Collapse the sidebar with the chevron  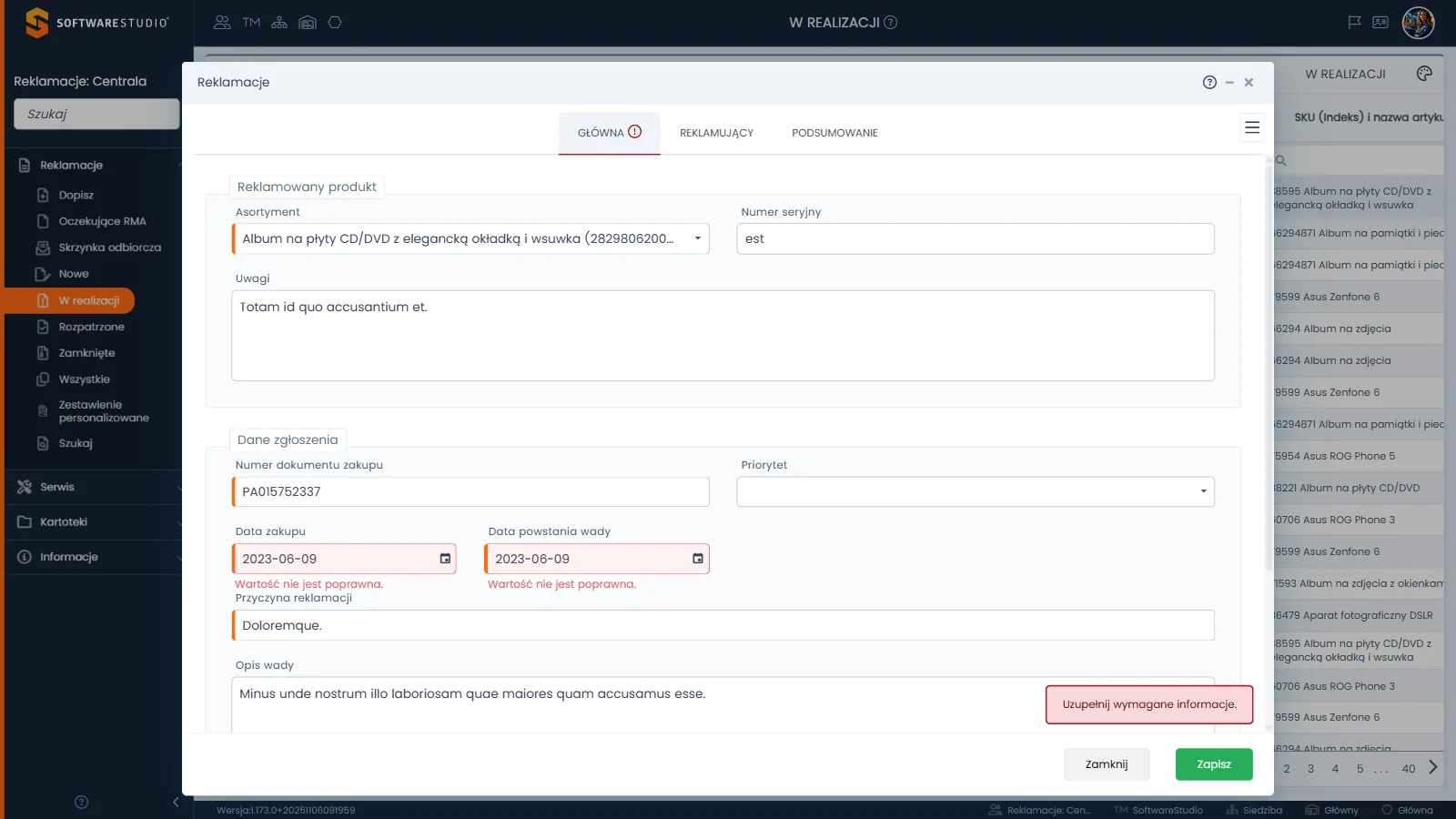pyautogui.click(x=176, y=802)
